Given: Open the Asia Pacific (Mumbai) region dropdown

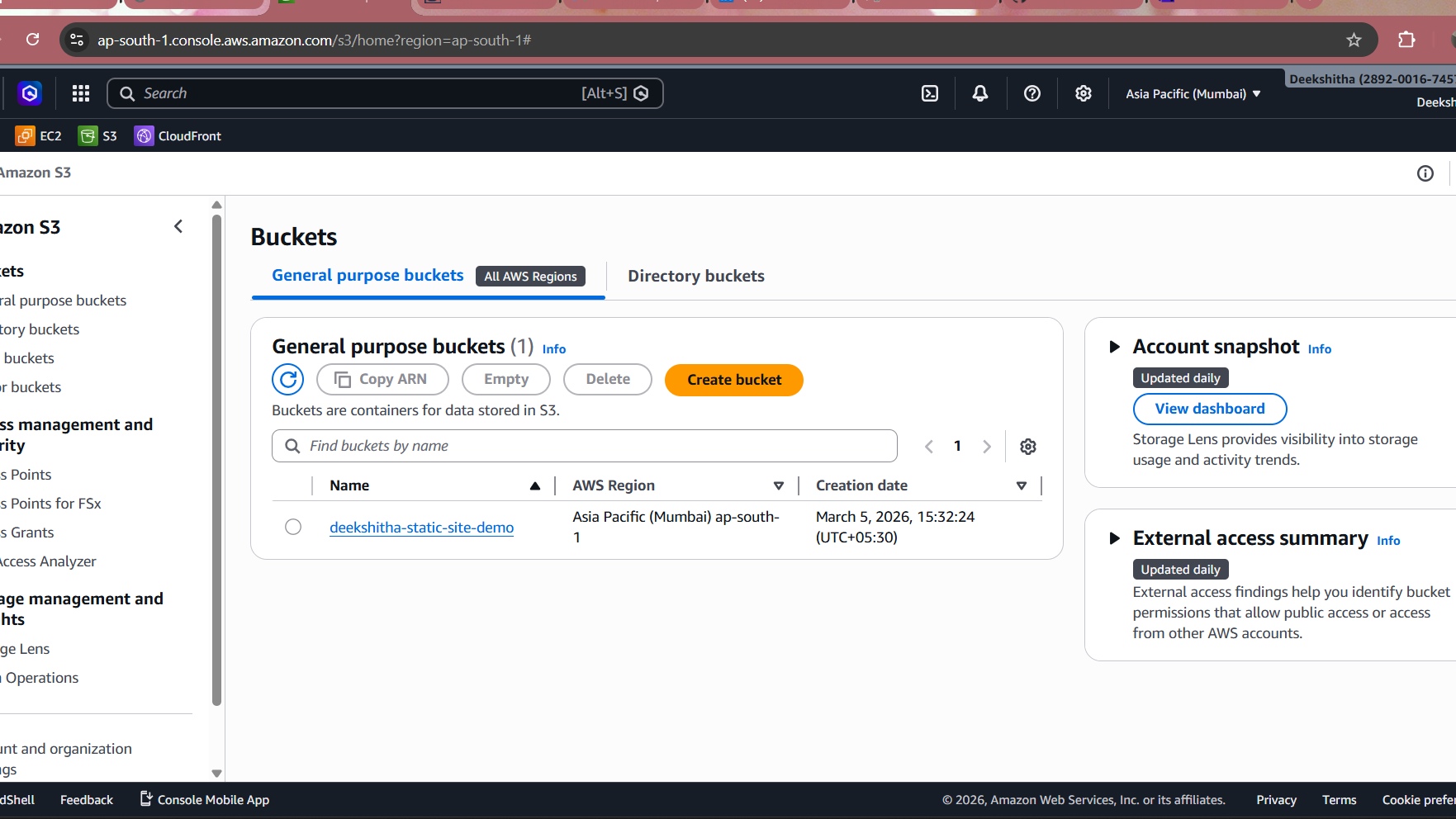Looking at the screenshot, I should point(1193,94).
